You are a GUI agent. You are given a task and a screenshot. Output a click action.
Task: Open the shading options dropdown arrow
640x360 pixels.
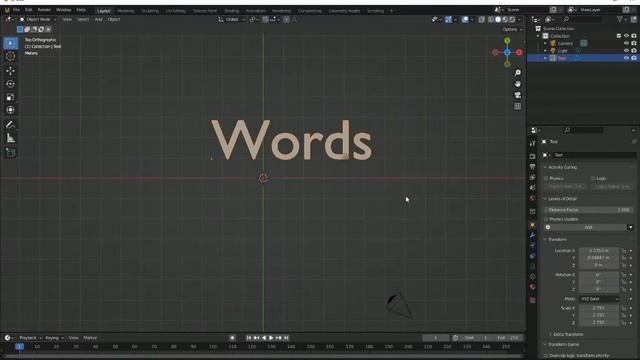(x=519, y=19)
